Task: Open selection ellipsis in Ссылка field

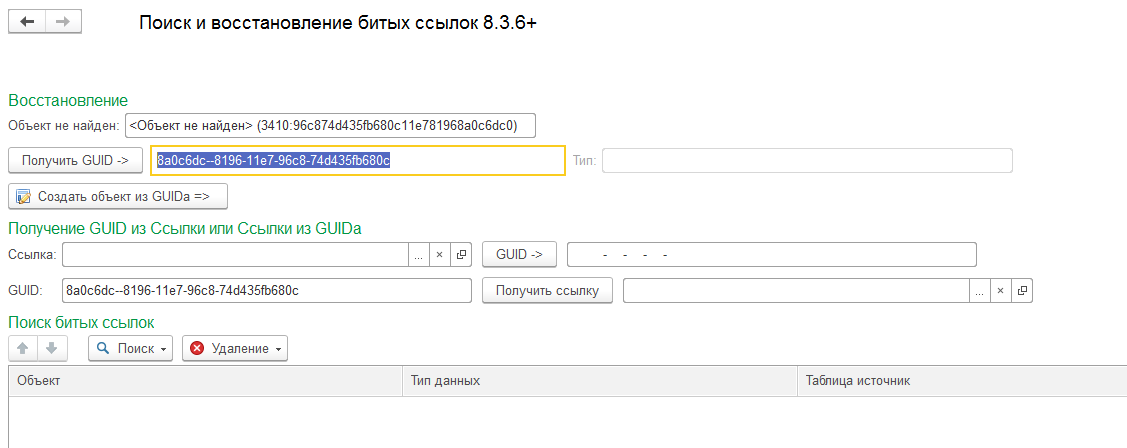Action: pos(419,255)
